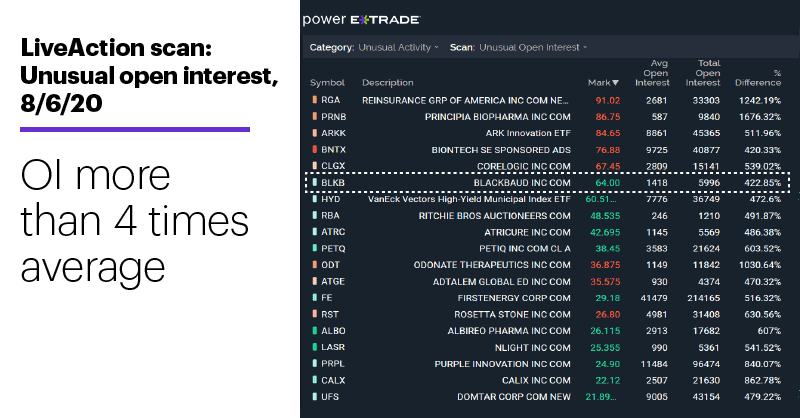Viewport: 800px width, 418px height.
Task: Click the color marker beside CALX
Action: (315, 380)
